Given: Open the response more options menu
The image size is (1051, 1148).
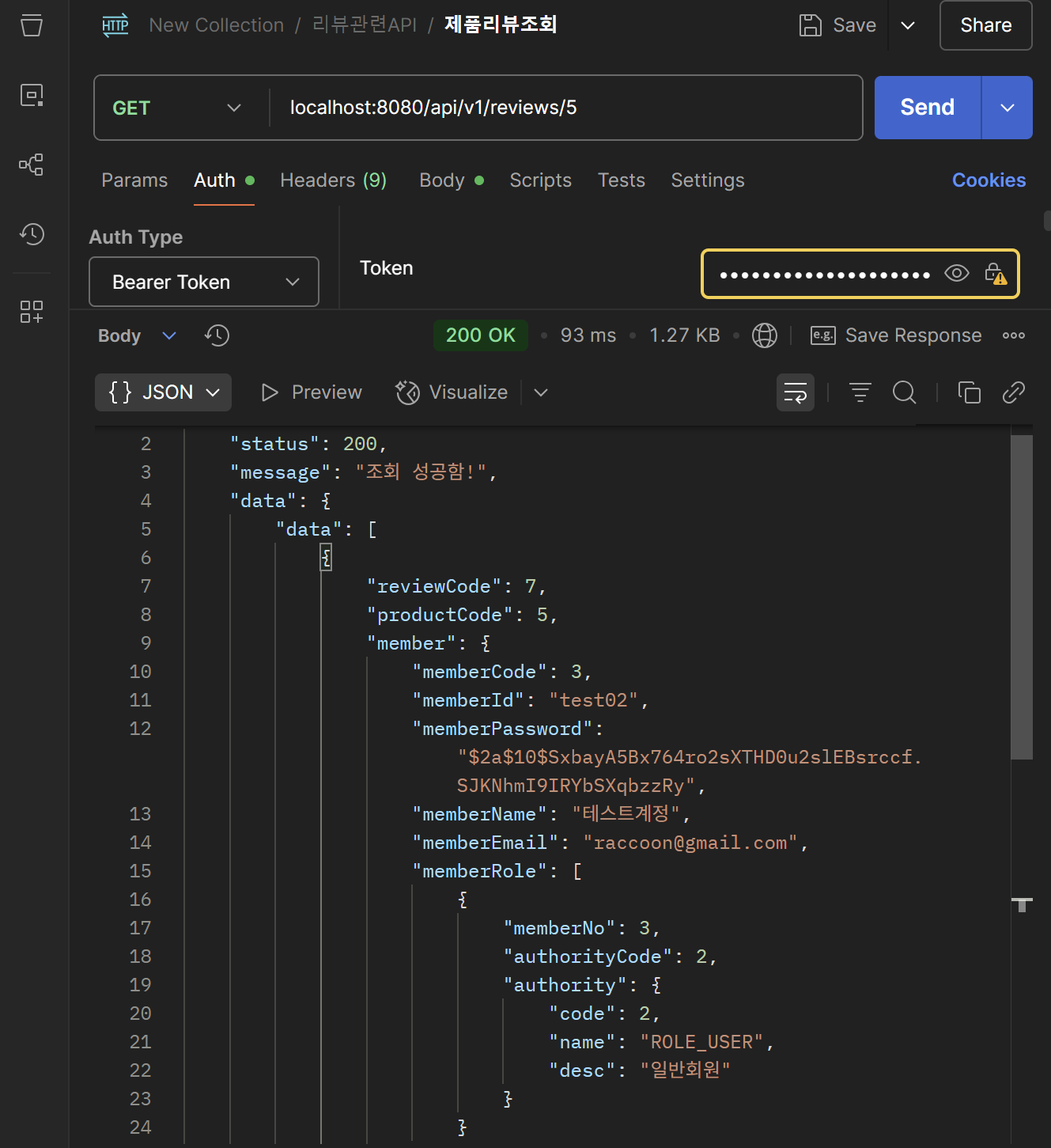Looking at the screenshot, I should pos(1014,335).
